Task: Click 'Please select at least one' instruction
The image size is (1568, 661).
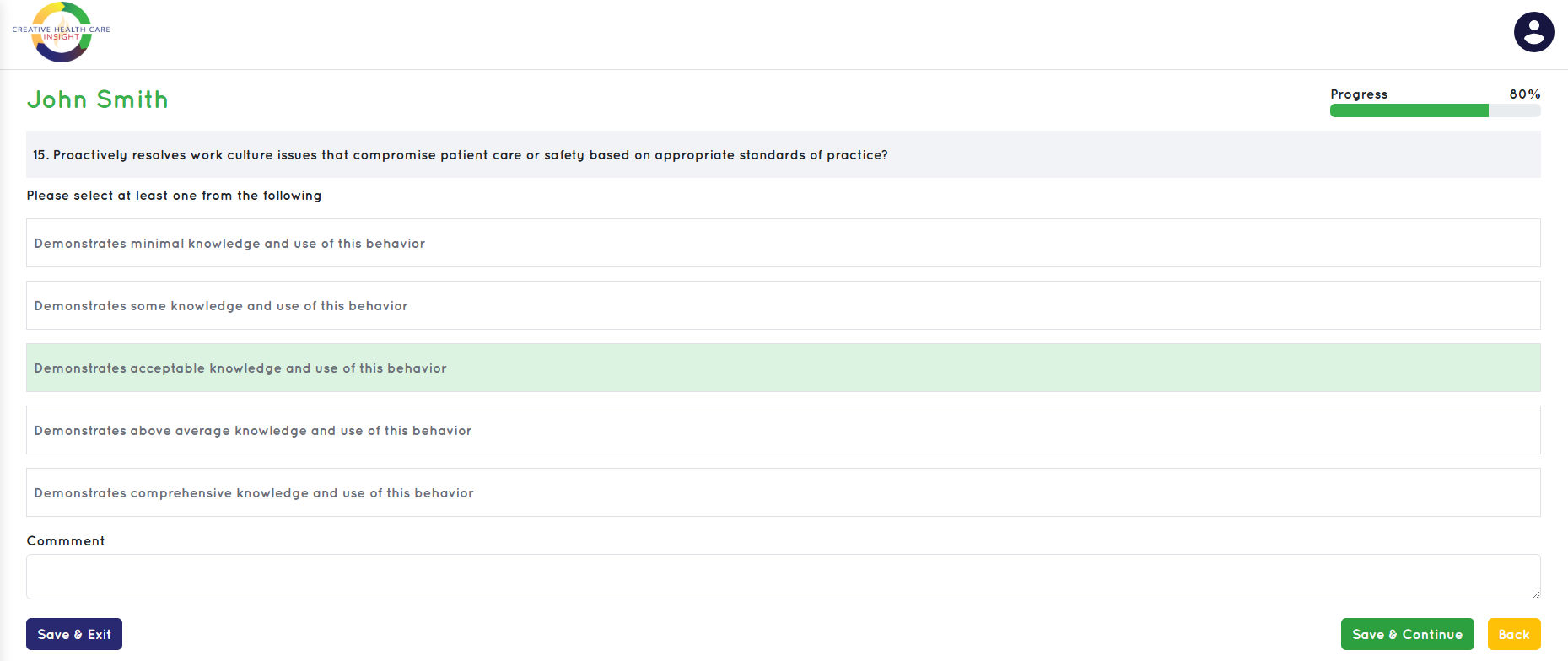Action: tap(174, 196)
